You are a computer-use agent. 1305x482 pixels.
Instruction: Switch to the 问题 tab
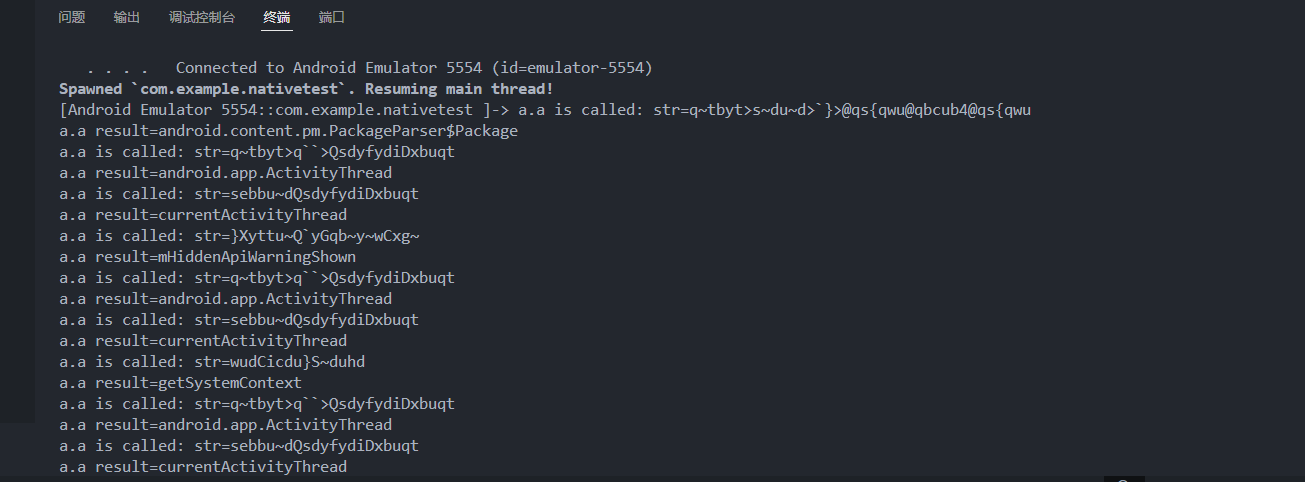(x=72, y=18)
